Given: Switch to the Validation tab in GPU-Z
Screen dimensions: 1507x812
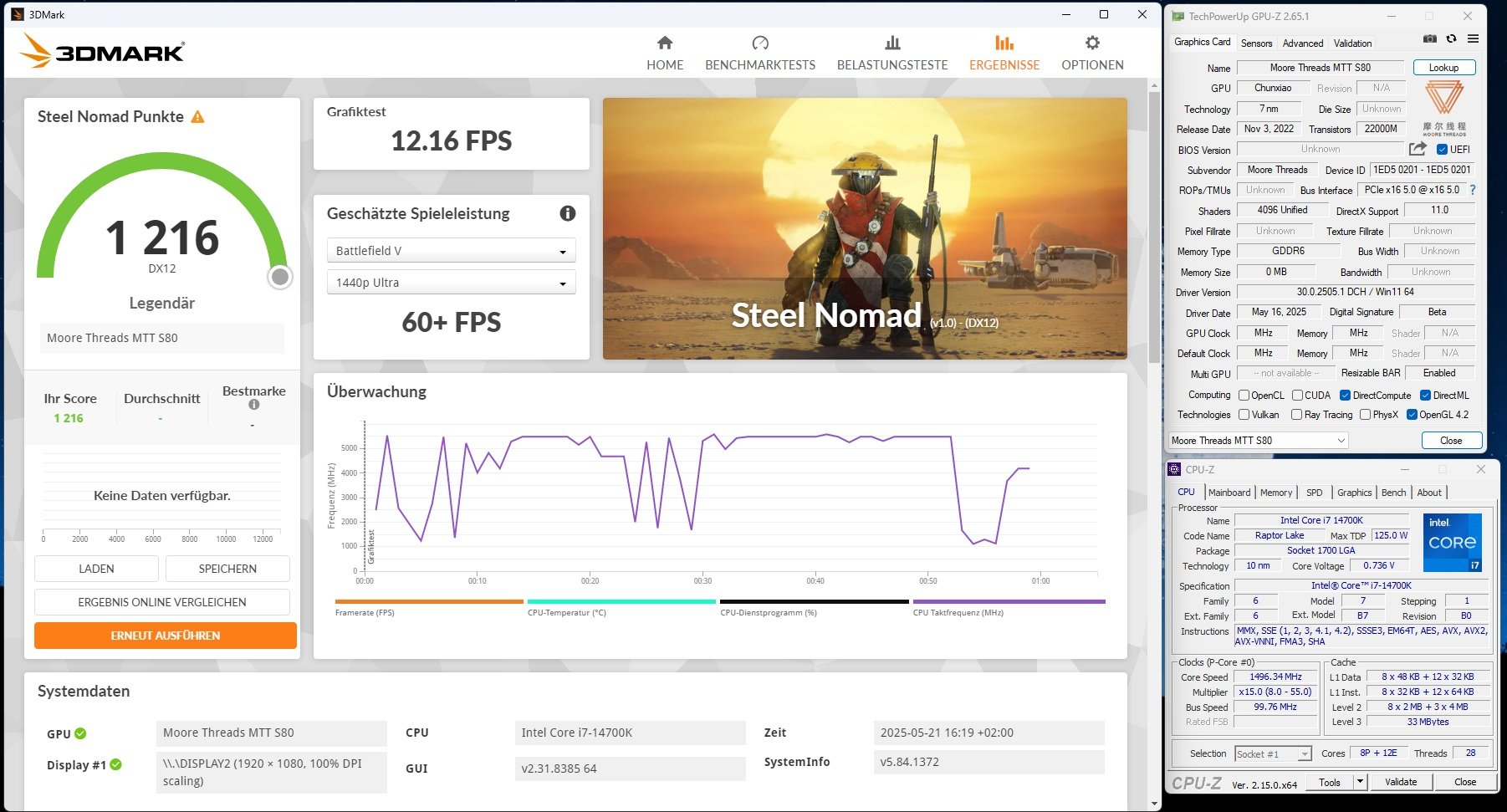Looking at the screenshot, I should point(1352,43).
